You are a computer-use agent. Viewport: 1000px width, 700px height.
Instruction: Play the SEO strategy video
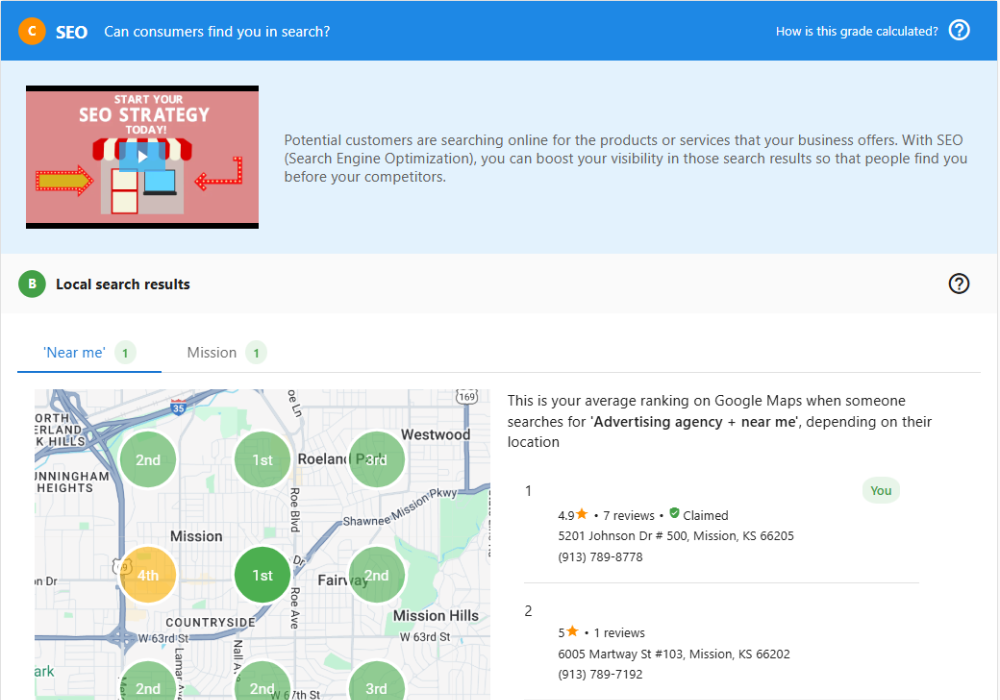click(142, 156)
